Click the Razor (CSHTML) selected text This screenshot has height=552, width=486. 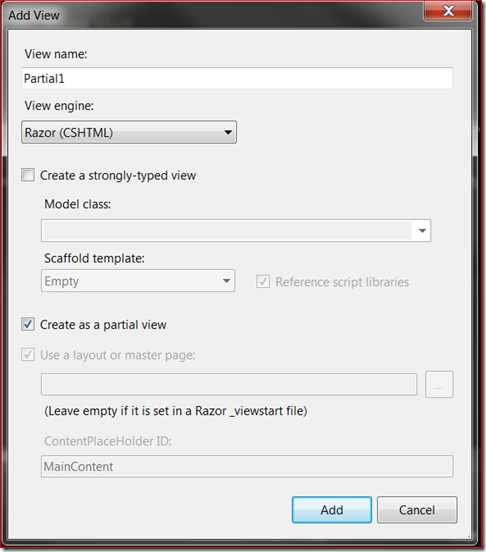pyautogui.click(x=69, y=133)
